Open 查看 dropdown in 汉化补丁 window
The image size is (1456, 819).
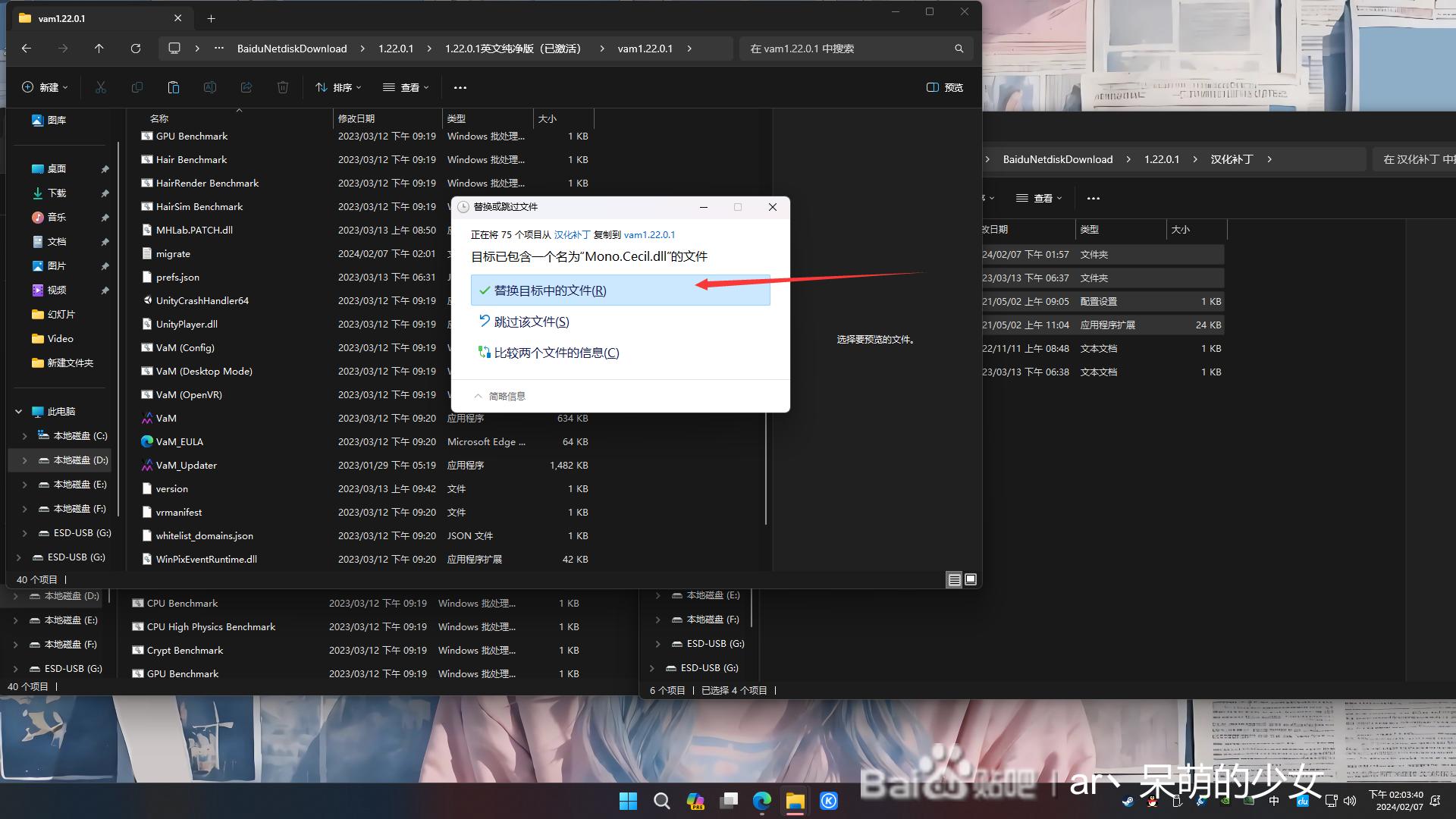[x=1039, y=198]
